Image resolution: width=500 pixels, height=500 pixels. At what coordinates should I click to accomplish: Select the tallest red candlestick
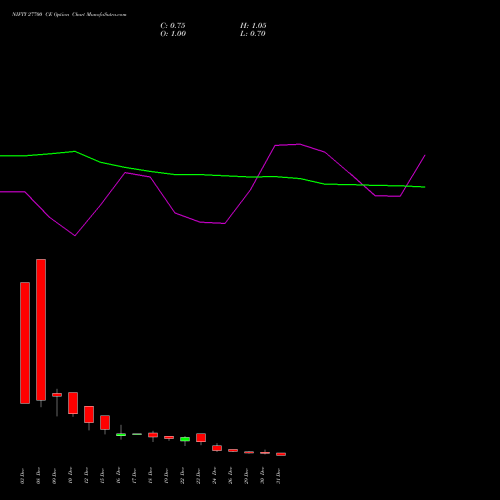click(41, 330)
